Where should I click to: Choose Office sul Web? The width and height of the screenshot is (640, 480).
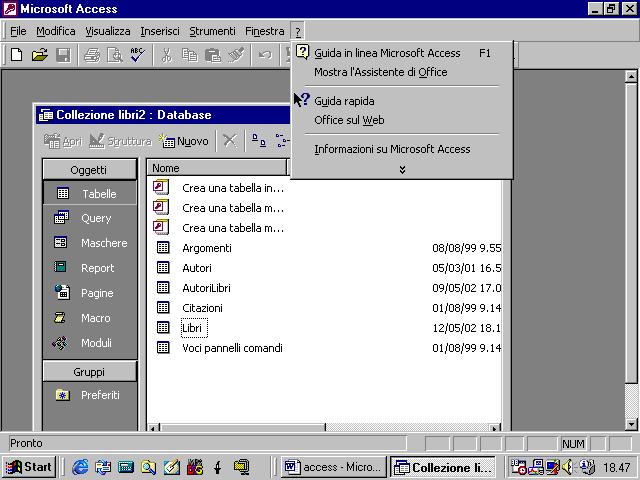[402, 120]
